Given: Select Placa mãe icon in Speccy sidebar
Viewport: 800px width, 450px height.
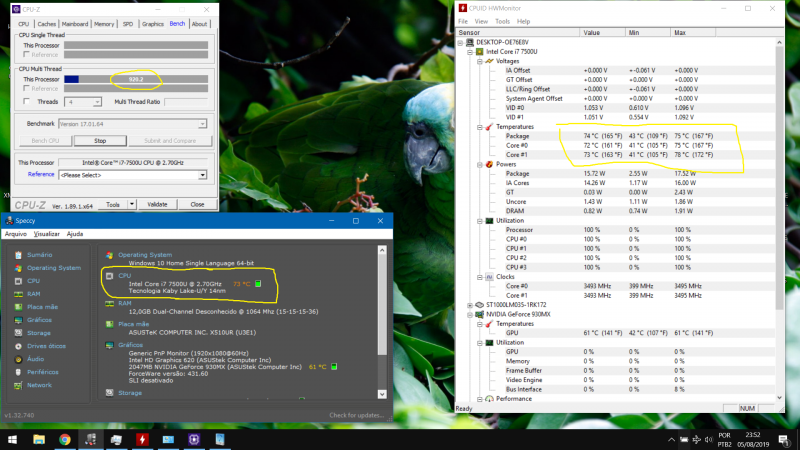Looking at the screenshot, I should (x=18, y=307).
